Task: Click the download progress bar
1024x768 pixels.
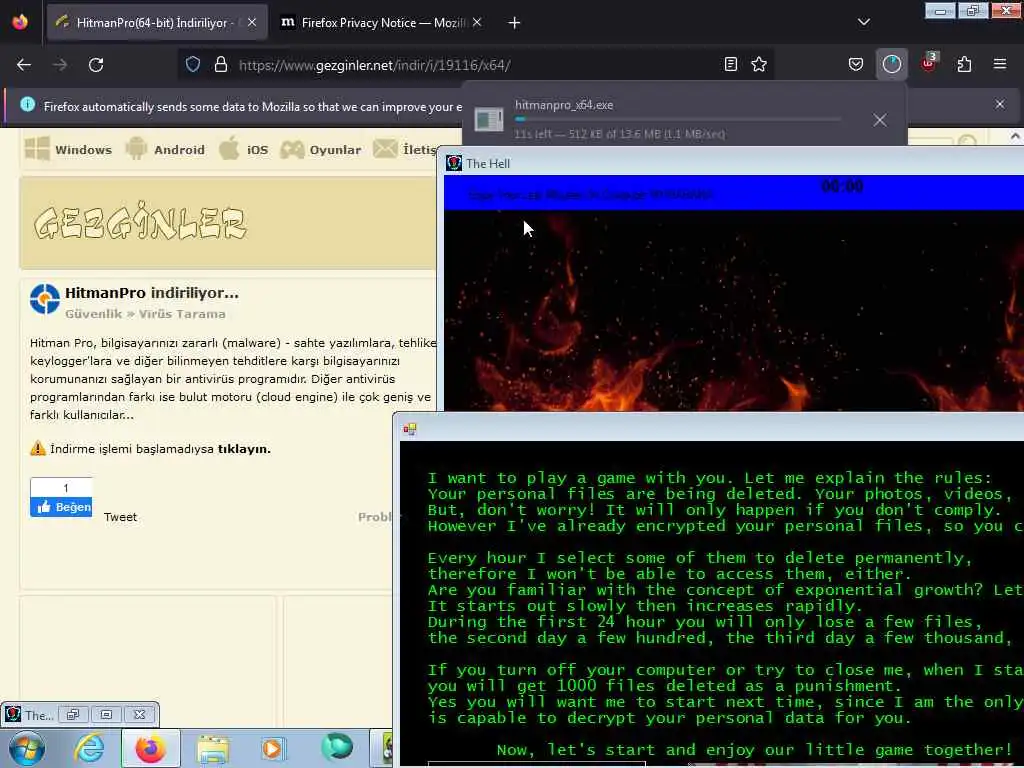Action: point(677,120)
